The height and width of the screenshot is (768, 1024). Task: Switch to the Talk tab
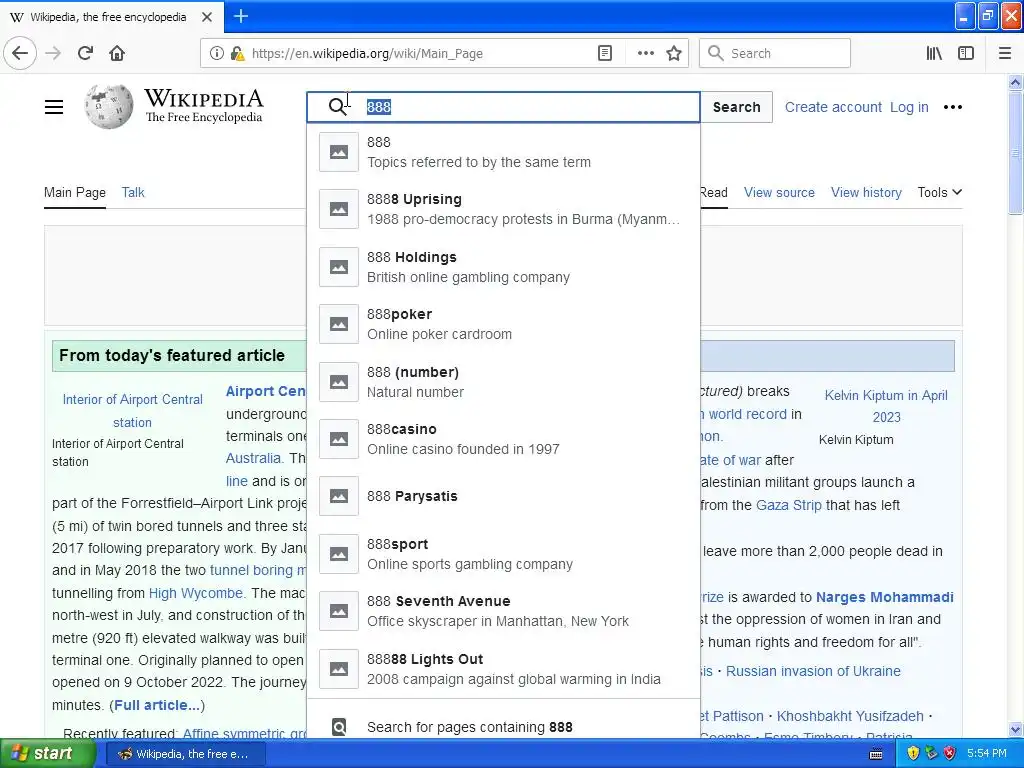point(133,192)
